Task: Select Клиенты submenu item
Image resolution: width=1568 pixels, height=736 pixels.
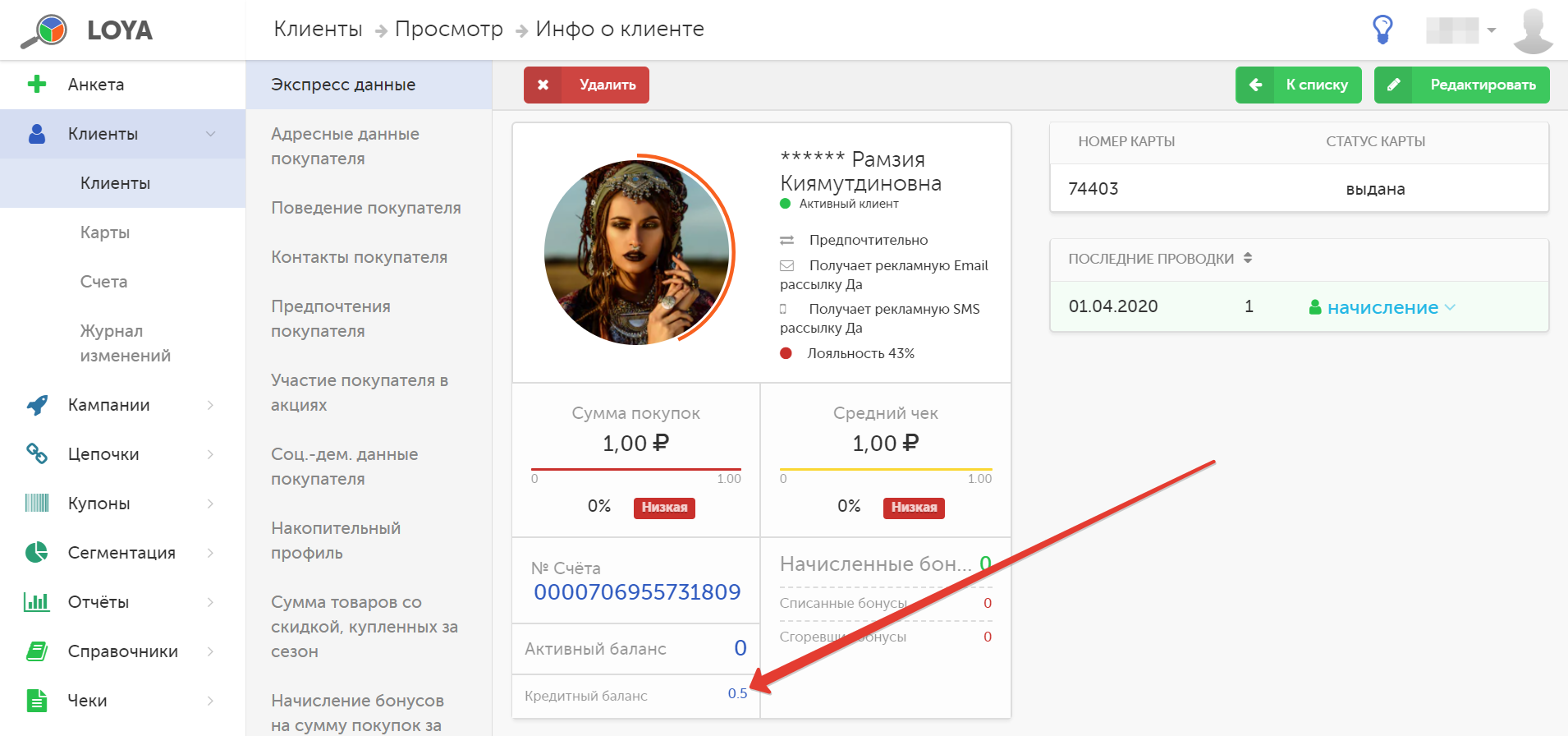Action: coord(123,183)
